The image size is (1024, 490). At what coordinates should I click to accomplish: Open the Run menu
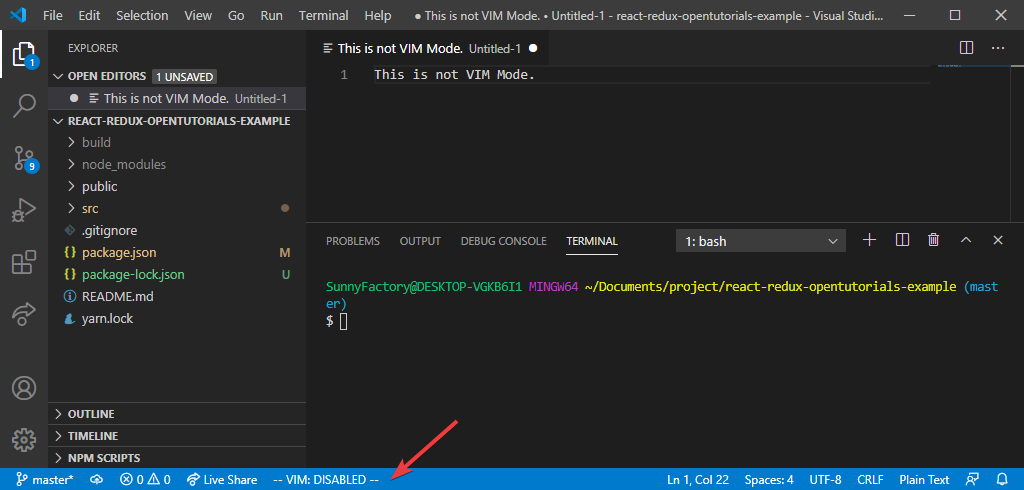[x=272, y=15]
